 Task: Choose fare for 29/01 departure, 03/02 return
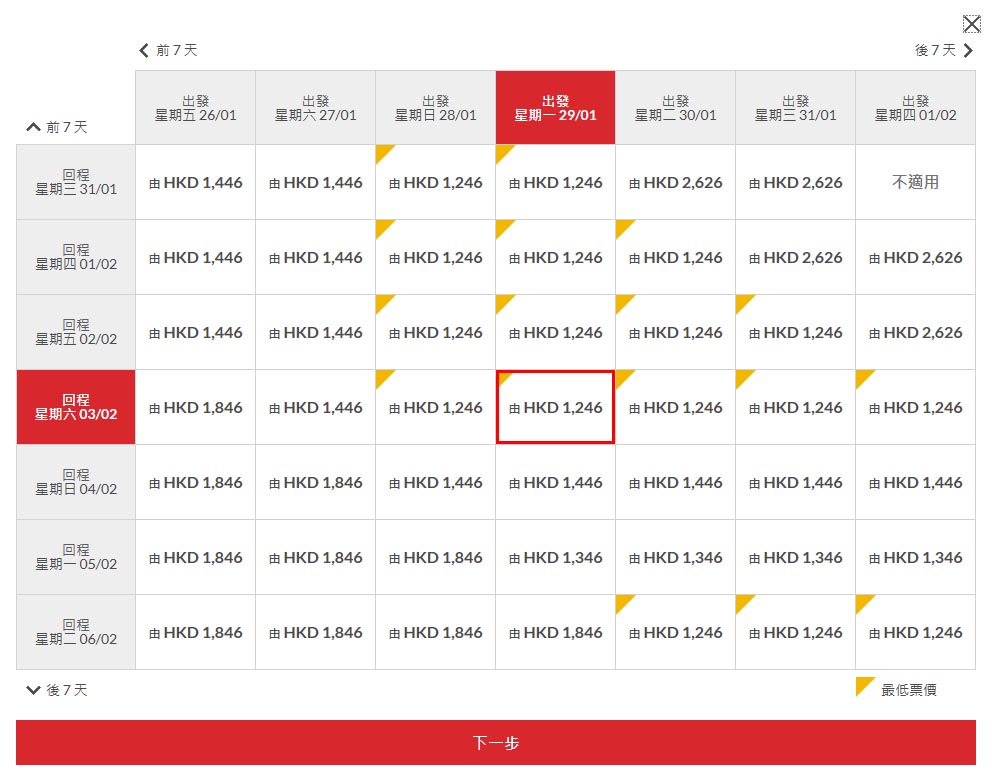click(x=555, y=407)
